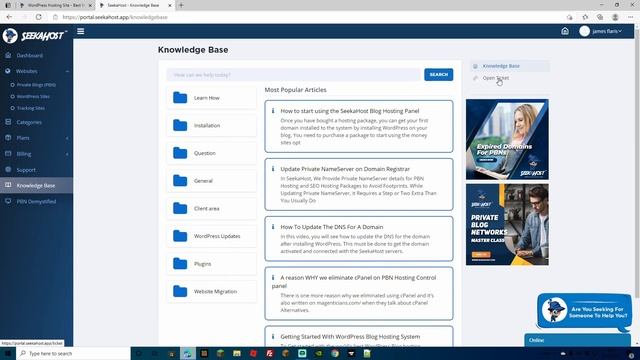Open Tracking Sites submenu item
Image resolution: width=640 pixels, height=360 pixels.
[31, 108]
